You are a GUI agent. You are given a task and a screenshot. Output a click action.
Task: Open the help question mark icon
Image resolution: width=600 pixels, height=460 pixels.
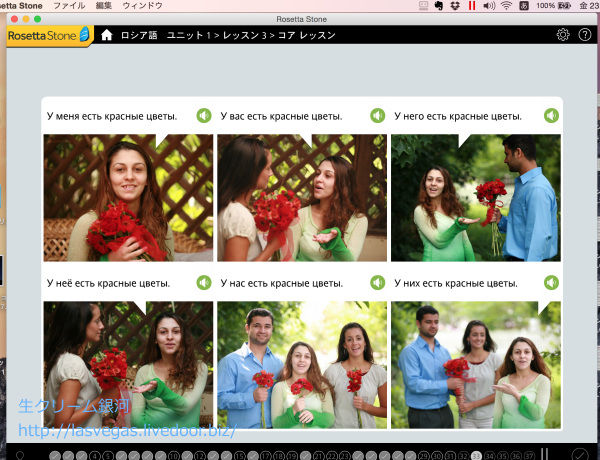click(x=585, y=35)
